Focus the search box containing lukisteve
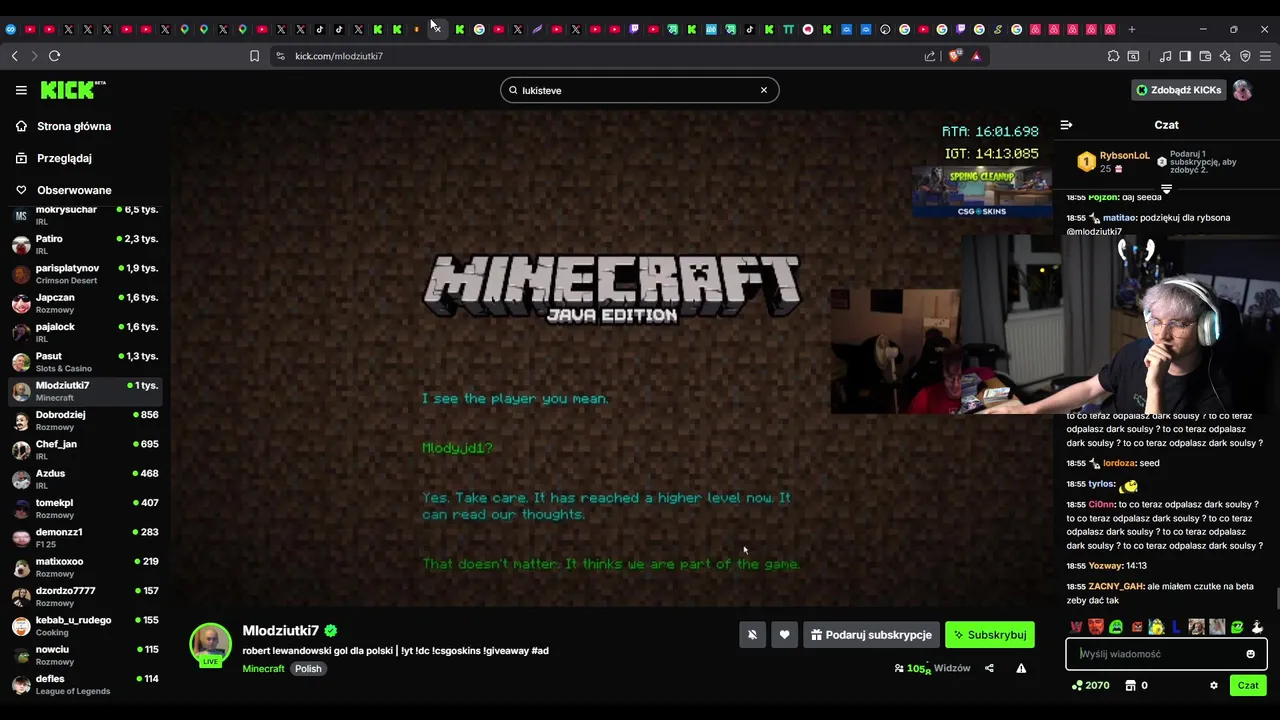 (639, 90)
